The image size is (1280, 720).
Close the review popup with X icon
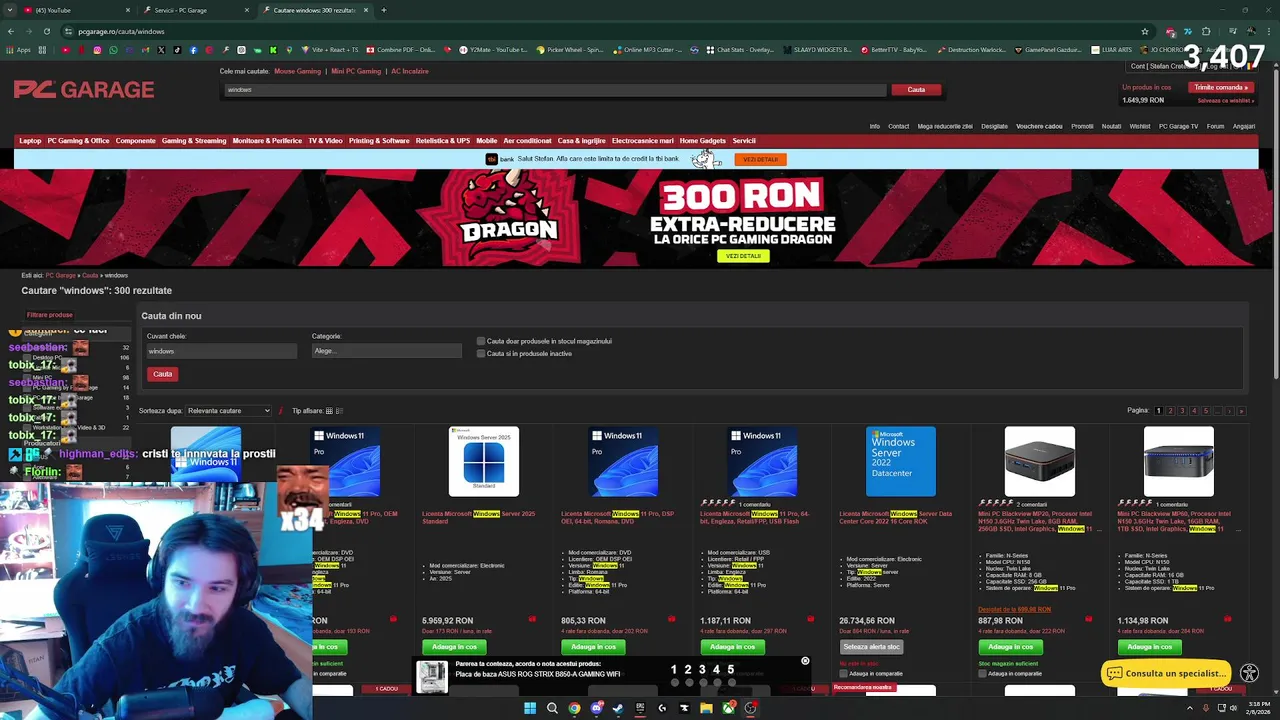(805, 661)
